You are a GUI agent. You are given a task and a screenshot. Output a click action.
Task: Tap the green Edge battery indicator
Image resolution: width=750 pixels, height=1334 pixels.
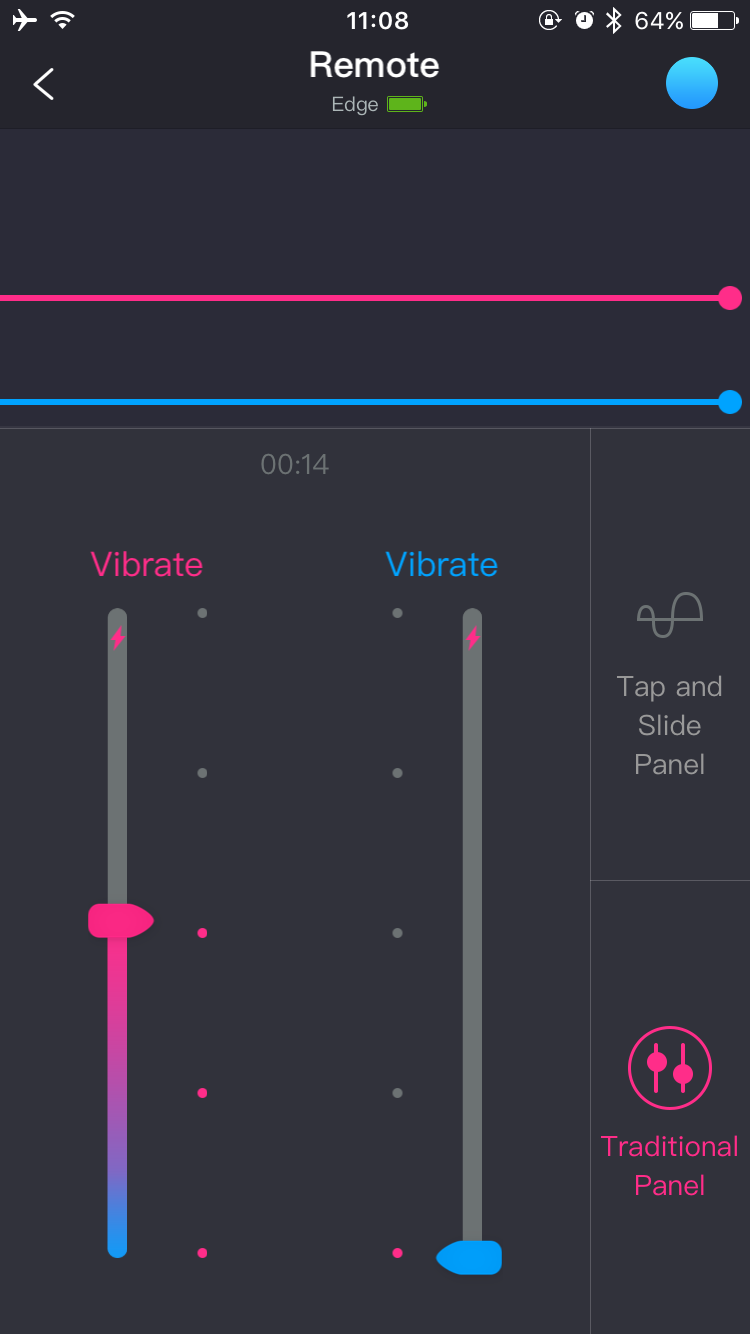coord(406,104)
